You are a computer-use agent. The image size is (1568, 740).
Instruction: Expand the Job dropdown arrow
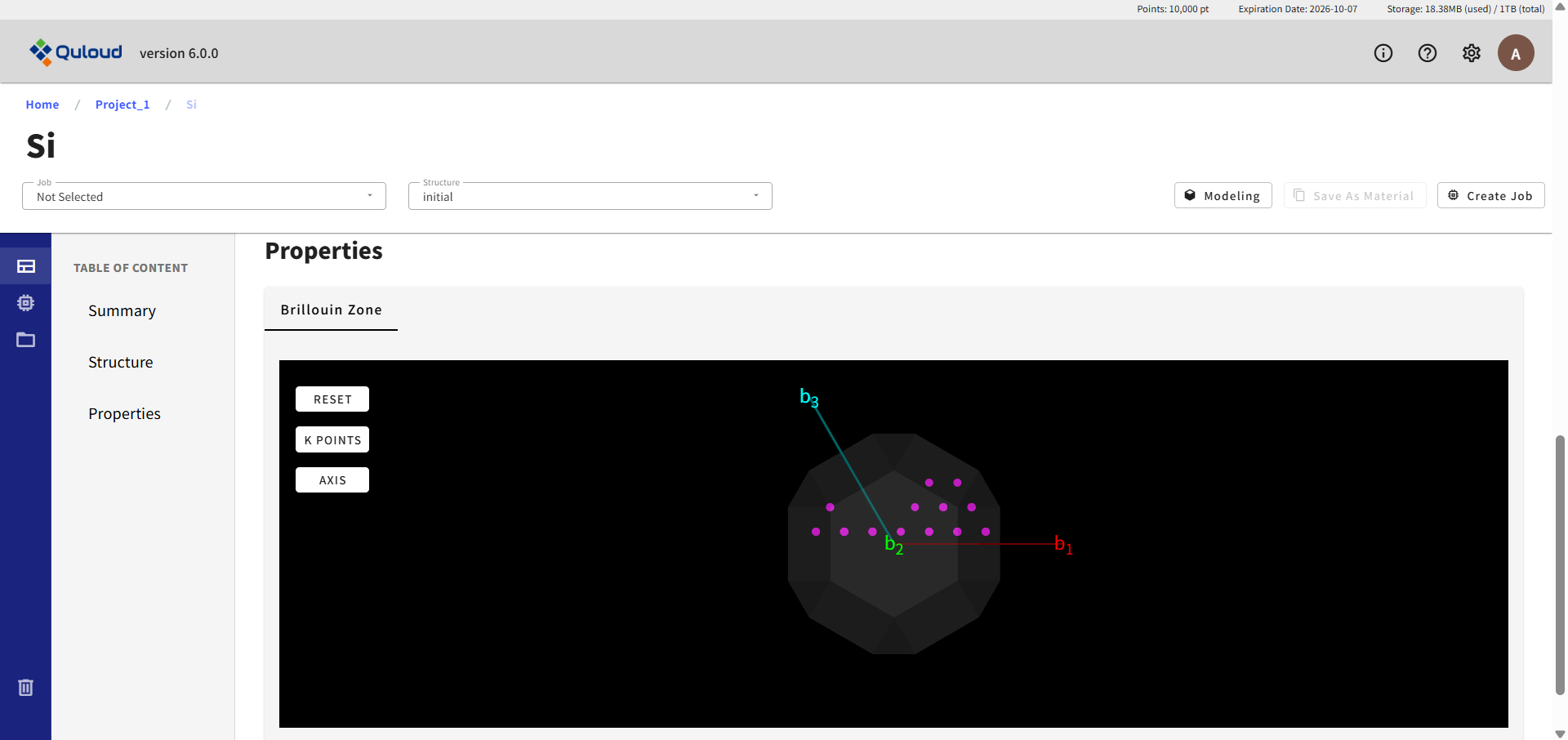[x=370, y=196]
